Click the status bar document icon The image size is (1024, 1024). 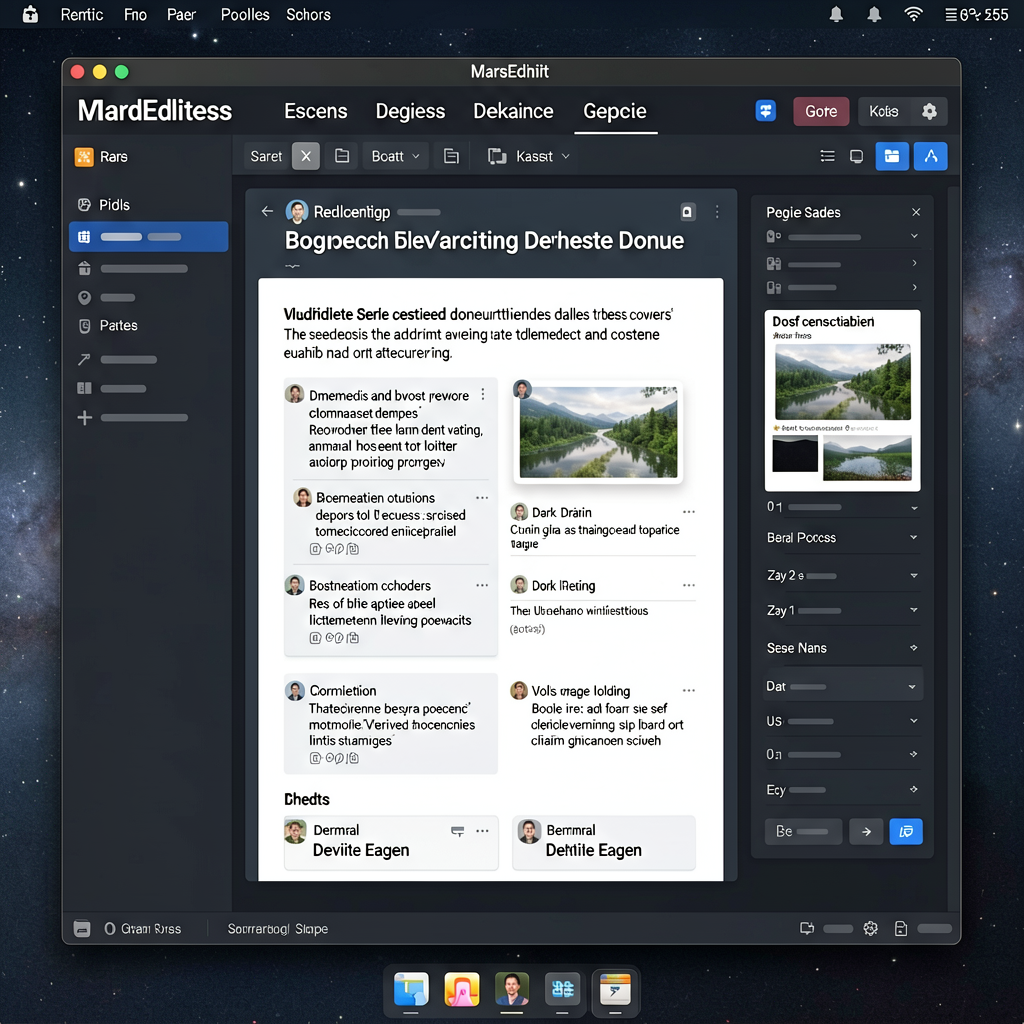point(901,929)
